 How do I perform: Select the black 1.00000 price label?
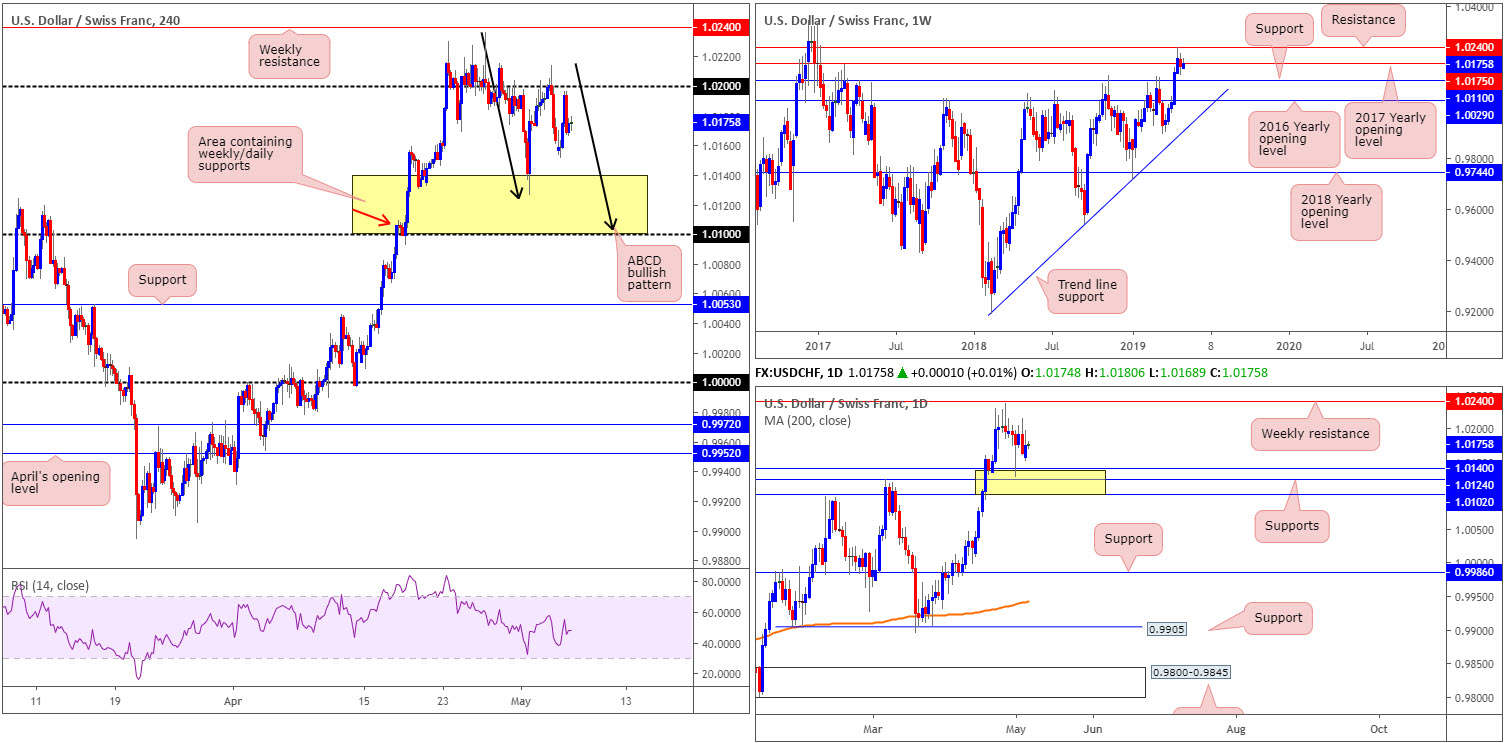[x=720, y=383]
